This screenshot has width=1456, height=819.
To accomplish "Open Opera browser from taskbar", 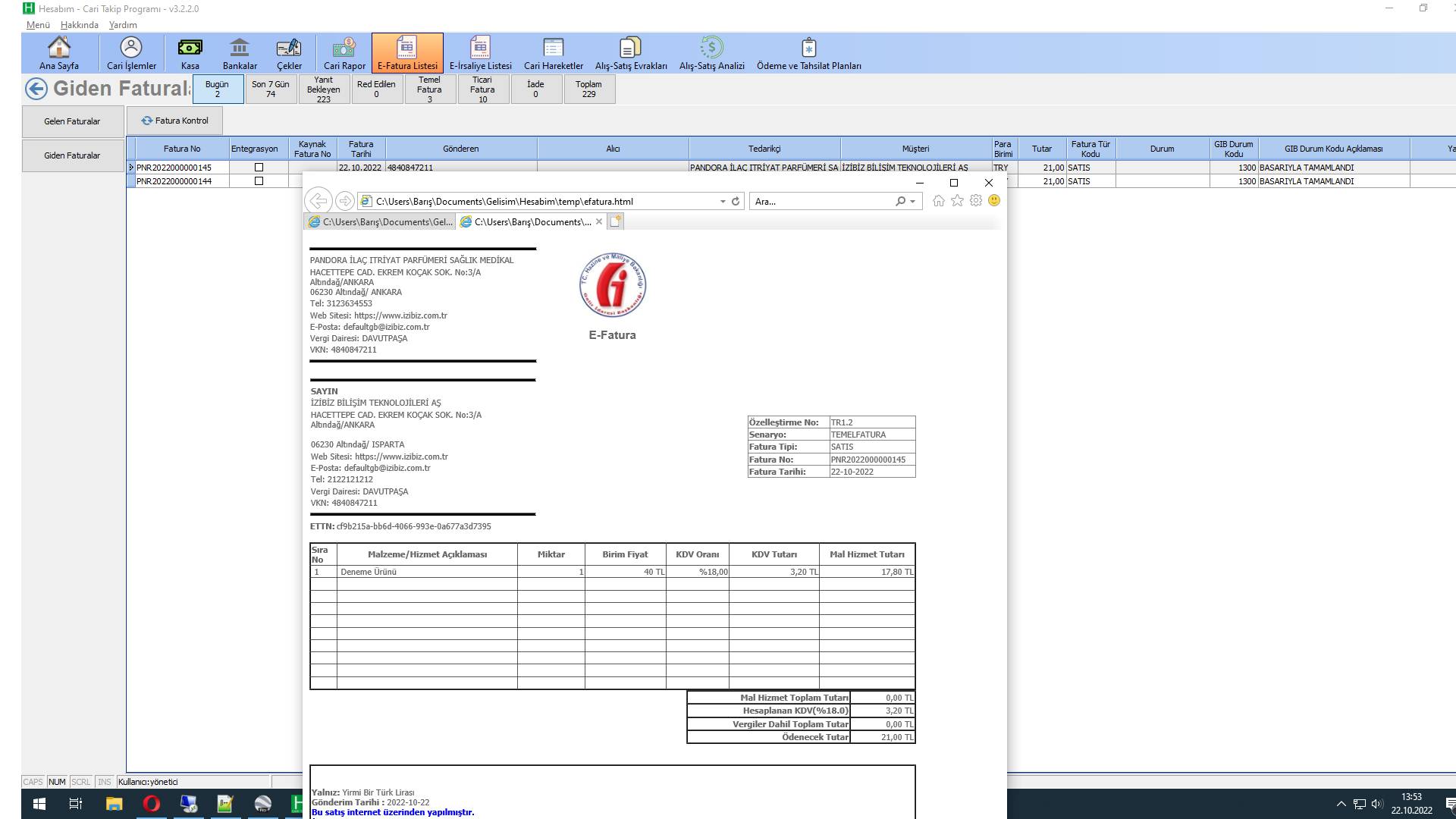I will tap(152, 804).
